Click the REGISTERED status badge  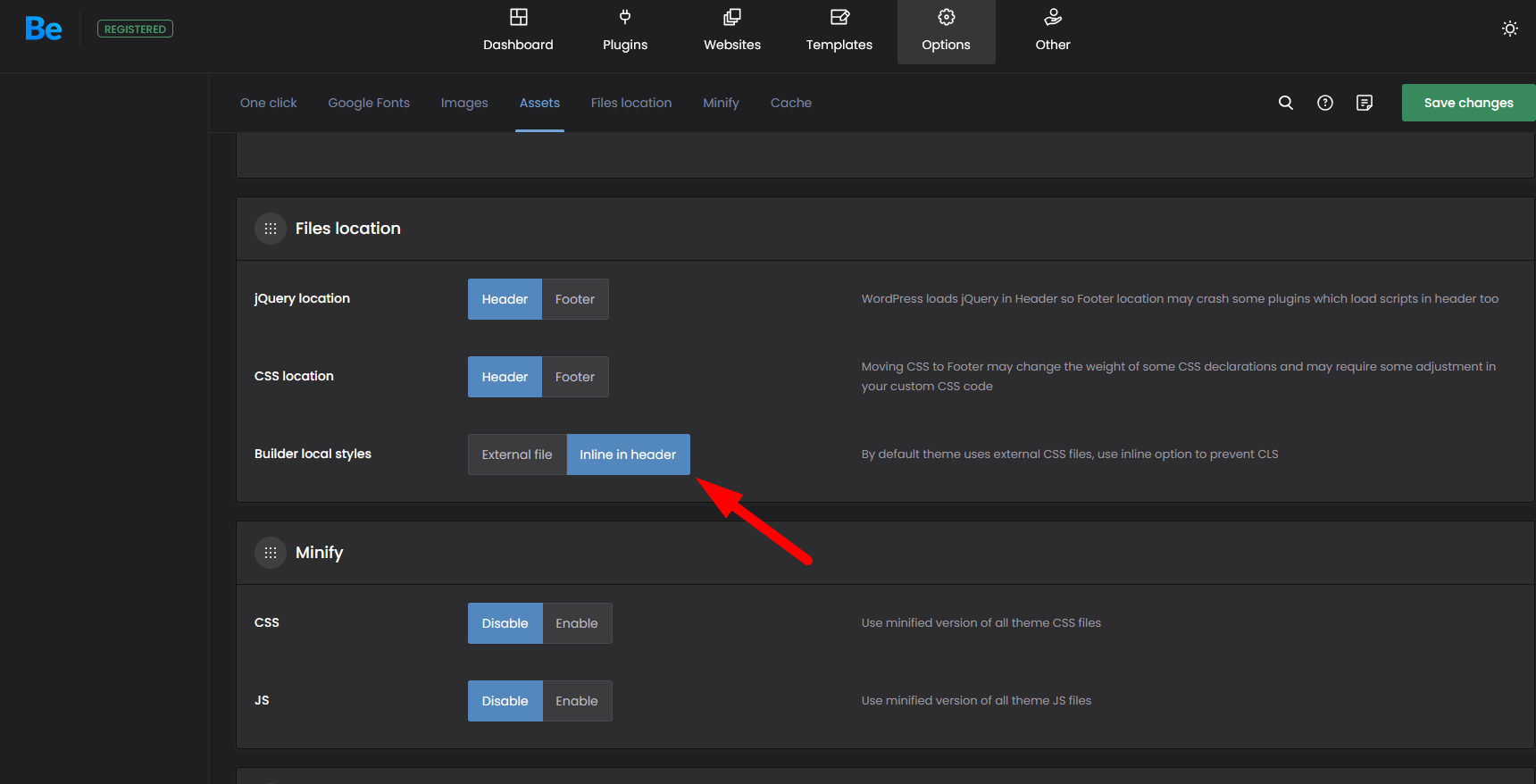click(x=135, y=29)
